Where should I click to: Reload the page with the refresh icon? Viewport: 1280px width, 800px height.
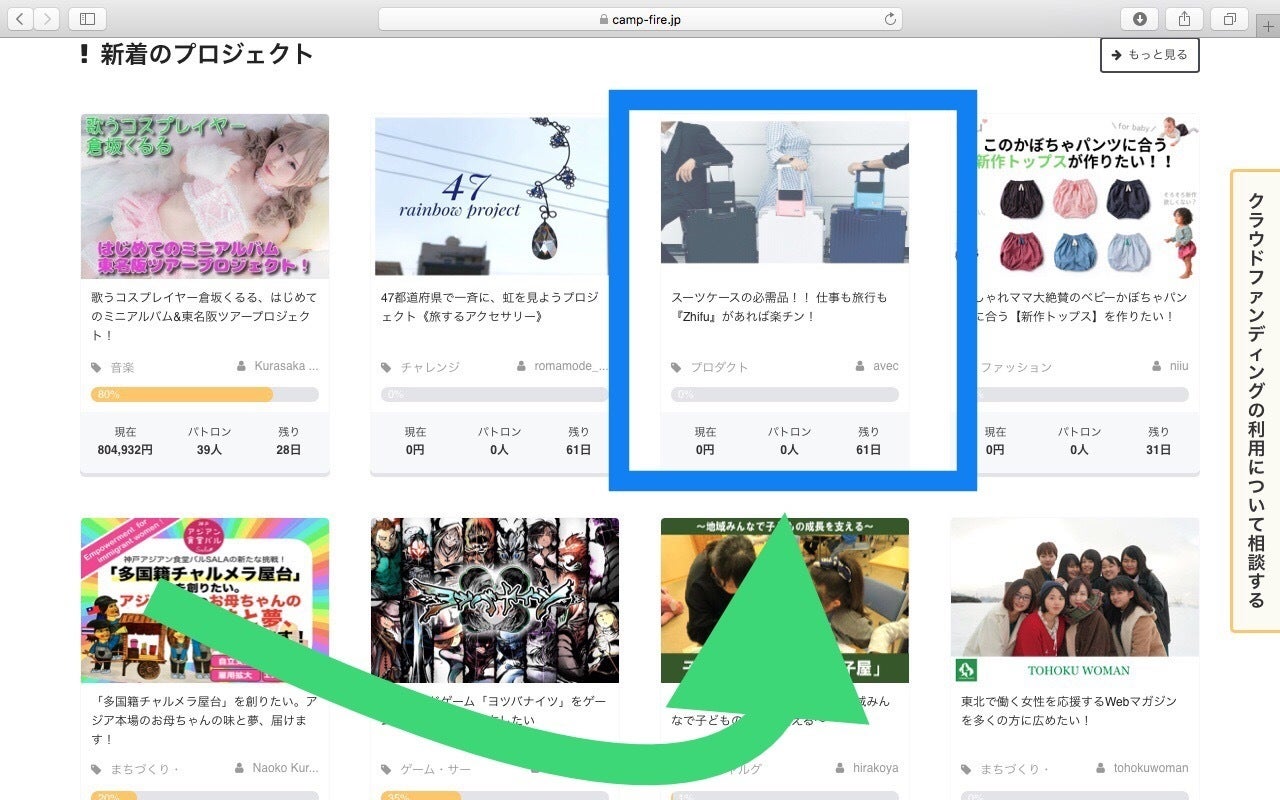coord(890,19)
